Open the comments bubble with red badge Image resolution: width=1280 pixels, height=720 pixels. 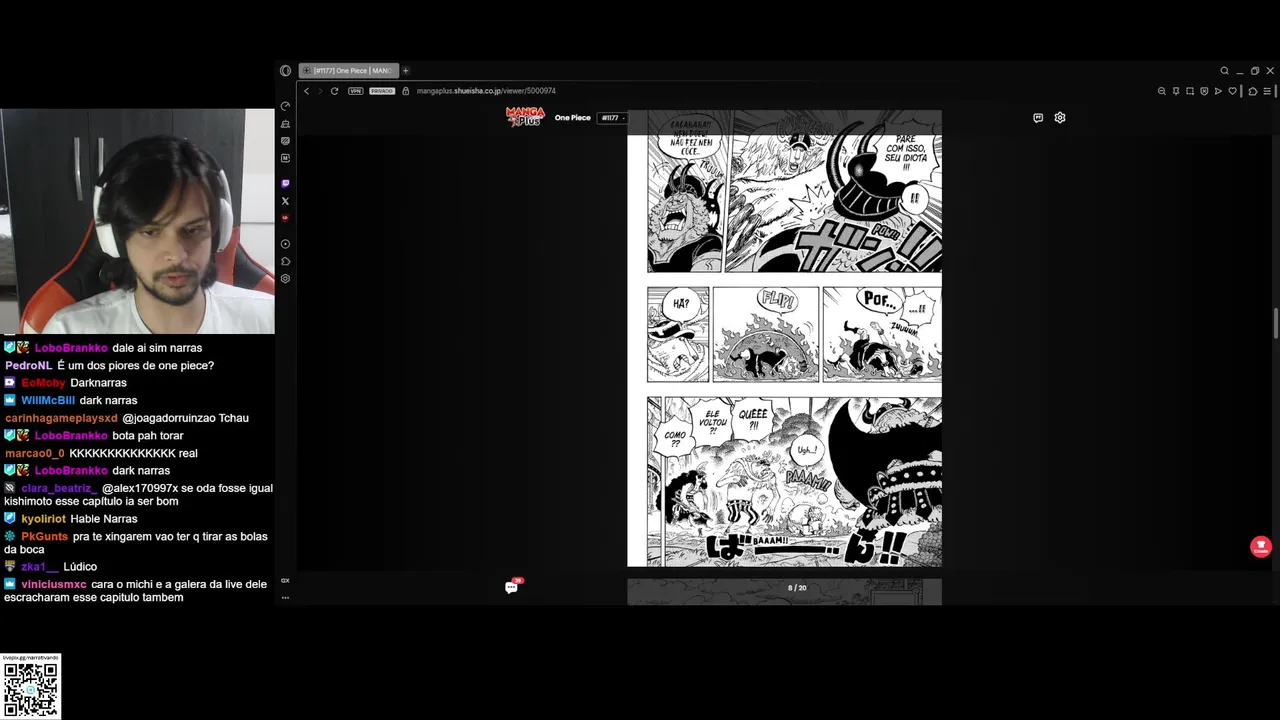click(512, 587)
